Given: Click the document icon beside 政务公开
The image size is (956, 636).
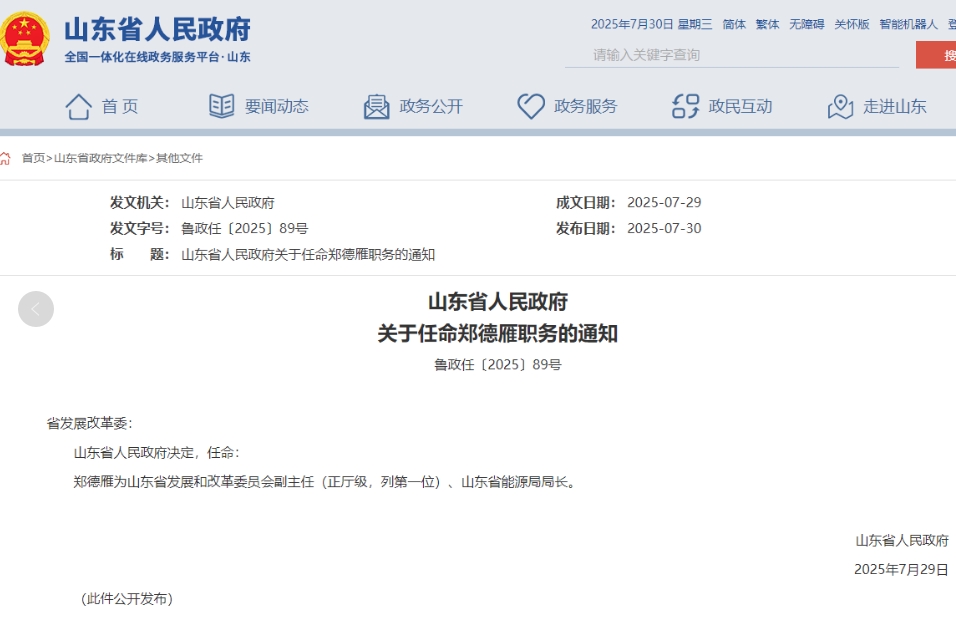Looking at the screenshot, I should [376, 106].
